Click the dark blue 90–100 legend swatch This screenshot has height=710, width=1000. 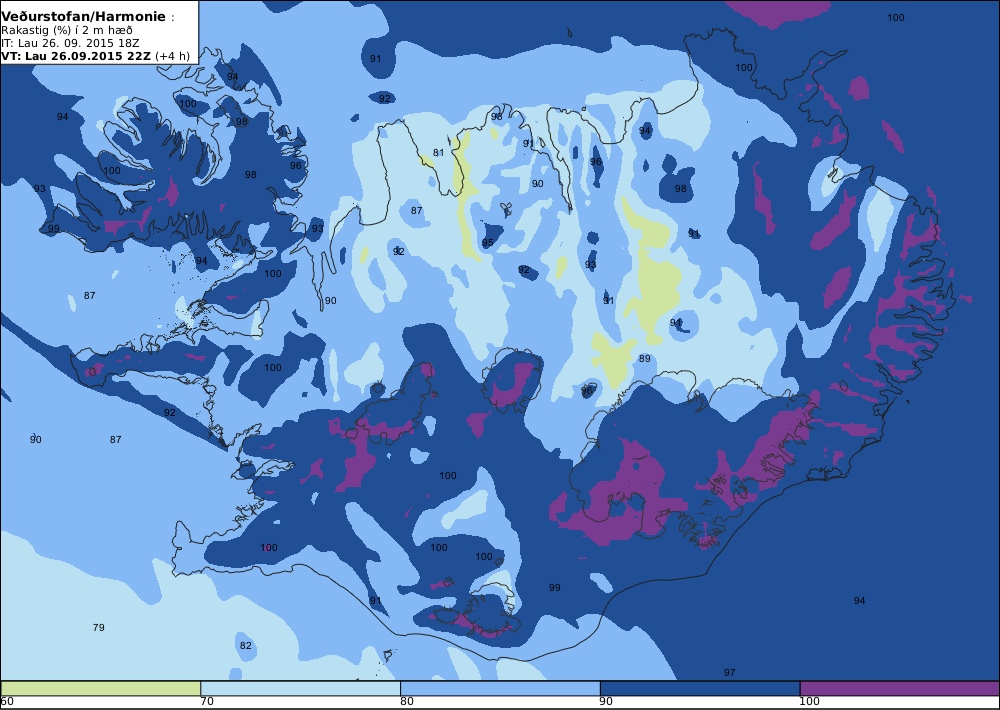[x=700, y=688]
